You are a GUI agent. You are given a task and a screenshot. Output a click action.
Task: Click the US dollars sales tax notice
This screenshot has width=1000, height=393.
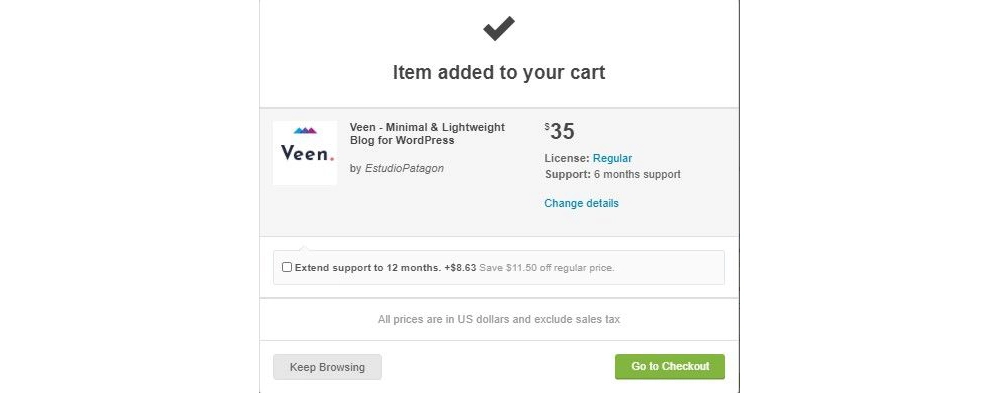tap(499, 319)
